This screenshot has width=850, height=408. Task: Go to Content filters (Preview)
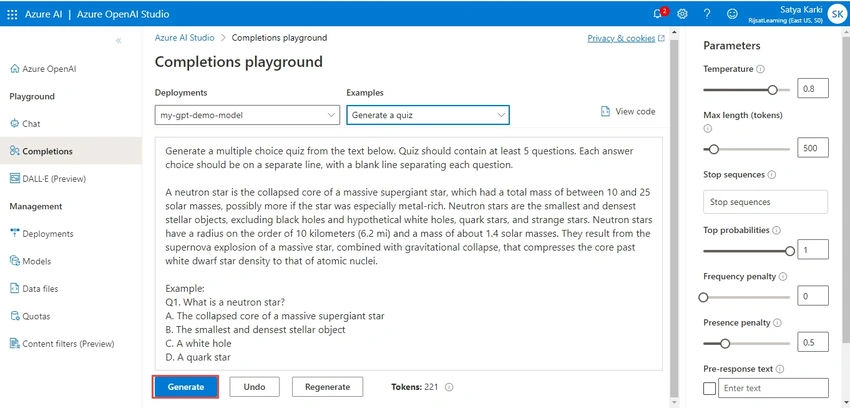pyautogui.click(x=62, y=344)
